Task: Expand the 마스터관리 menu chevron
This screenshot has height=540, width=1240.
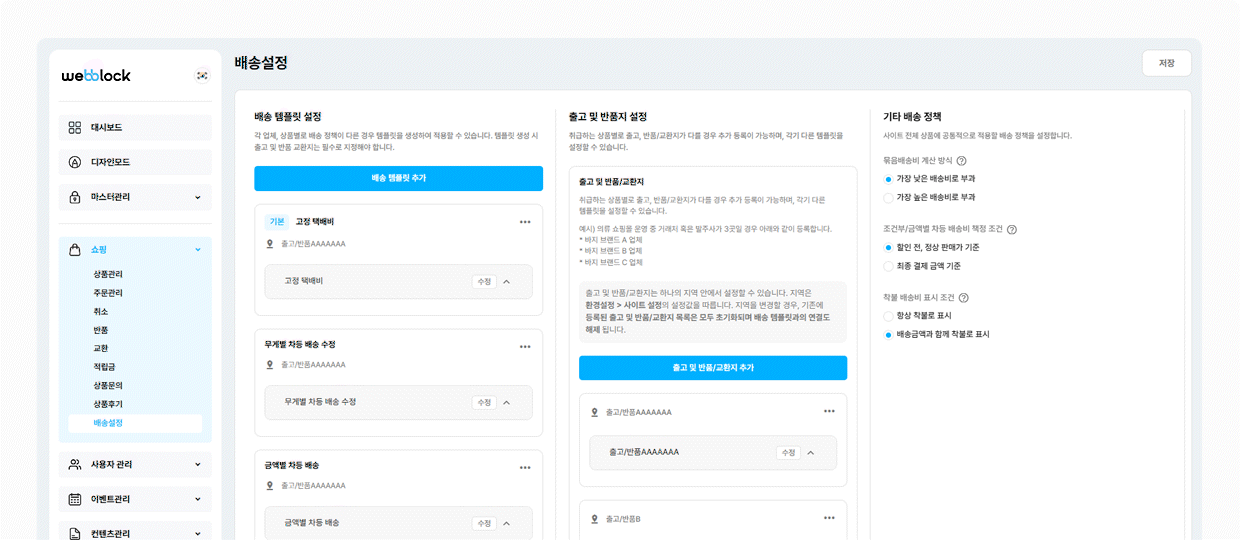Action: (x=198, y=197)
